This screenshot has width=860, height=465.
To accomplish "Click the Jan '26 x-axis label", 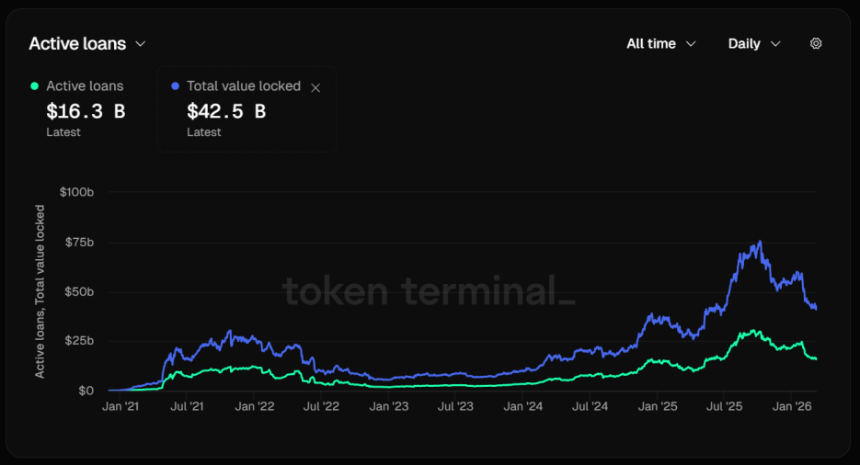I will (x=793, y=407).
